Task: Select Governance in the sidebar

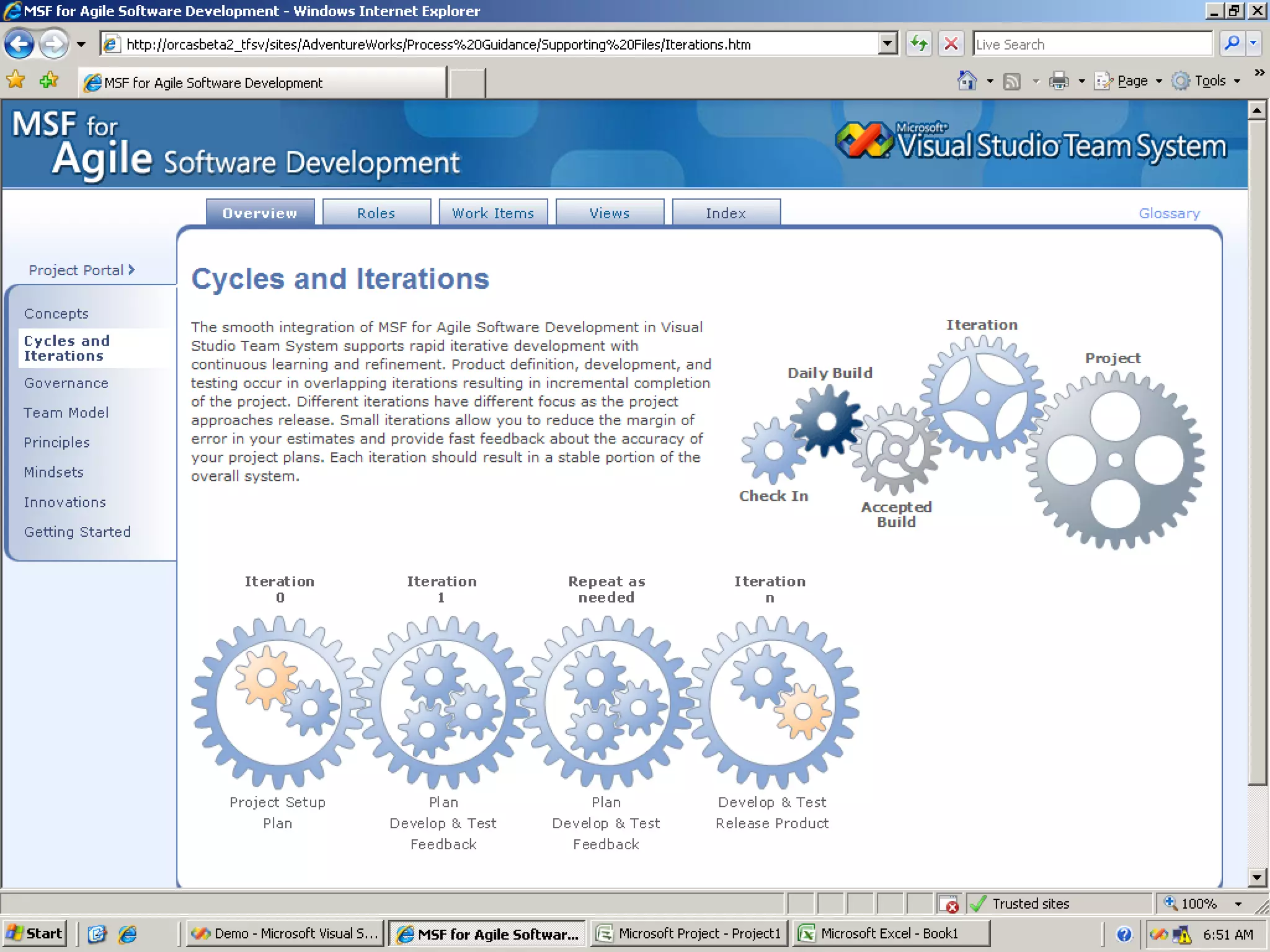Action: pyautogui.click(x=66, y=383)
